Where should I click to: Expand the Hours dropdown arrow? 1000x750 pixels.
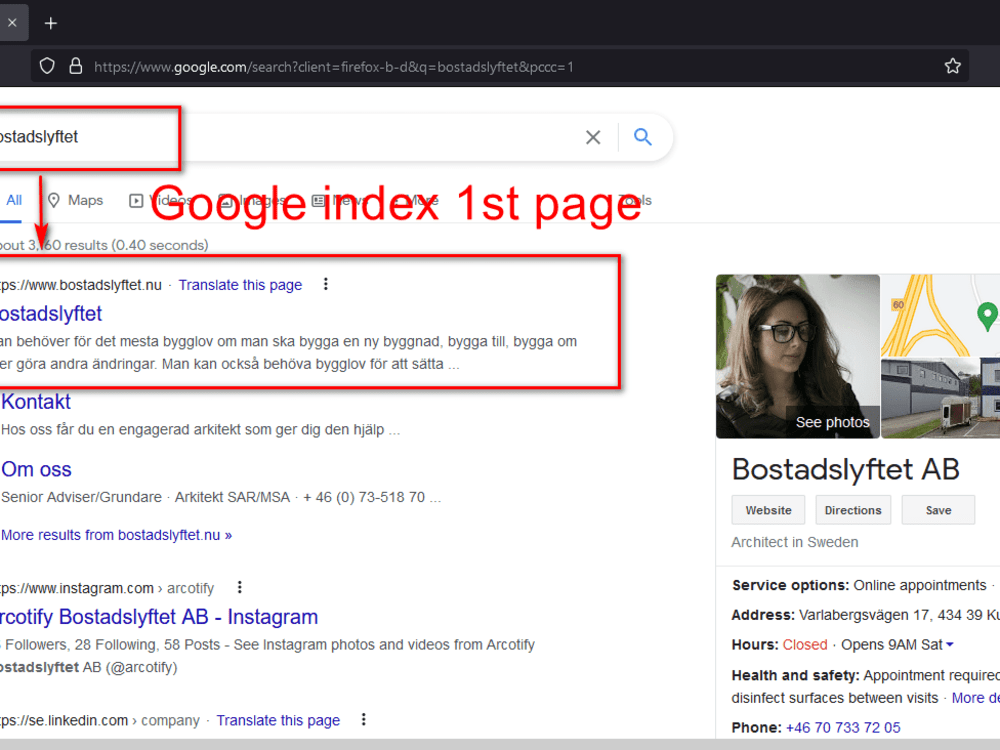click(x=950, y=645)
